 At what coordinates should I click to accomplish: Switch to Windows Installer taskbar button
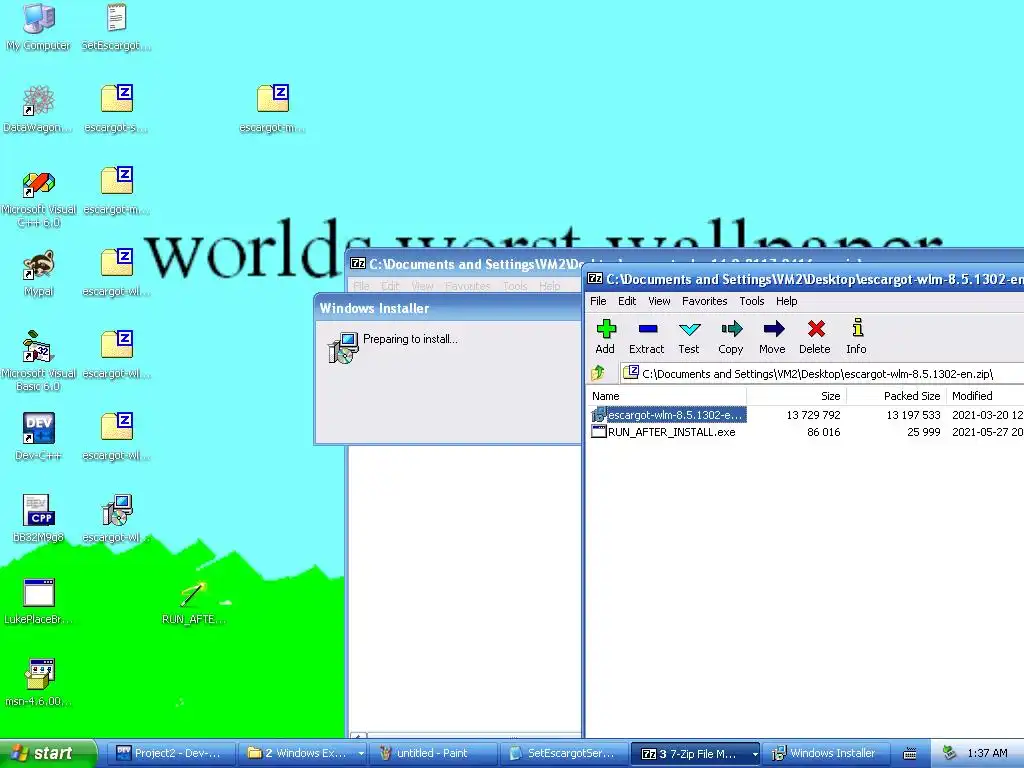826,753
